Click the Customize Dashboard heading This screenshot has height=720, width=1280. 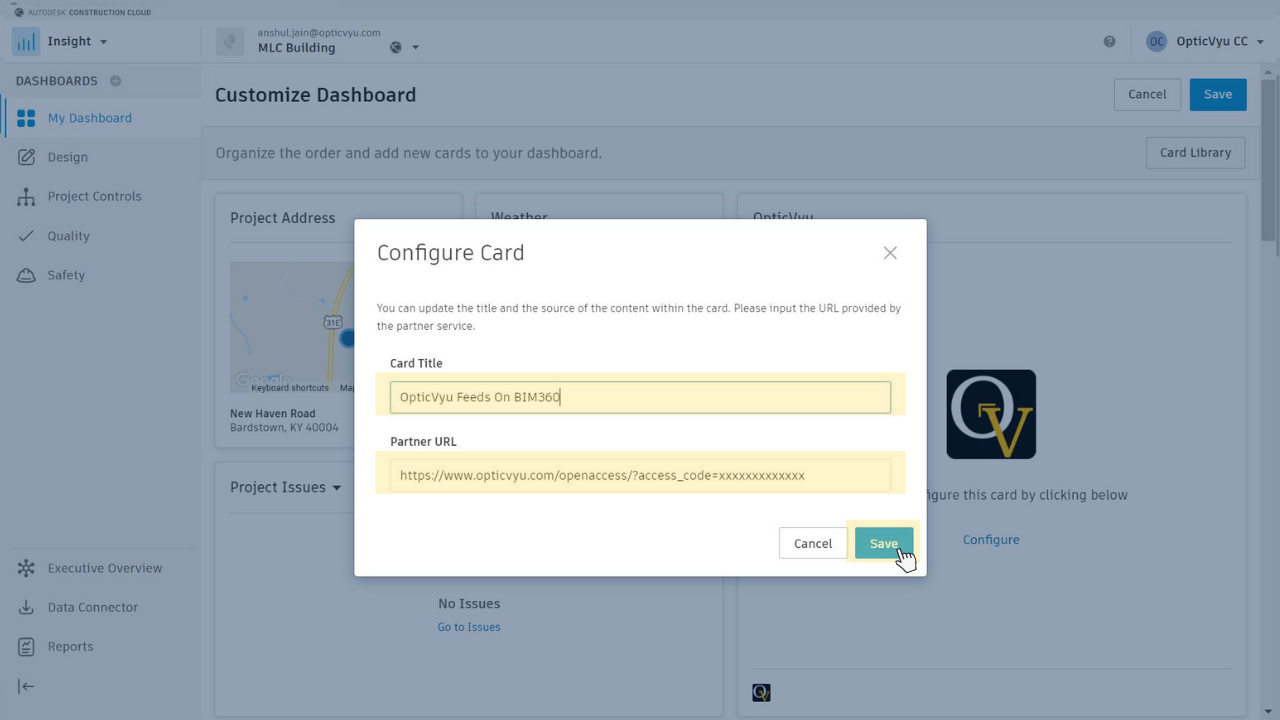click(x=316, y=95)
